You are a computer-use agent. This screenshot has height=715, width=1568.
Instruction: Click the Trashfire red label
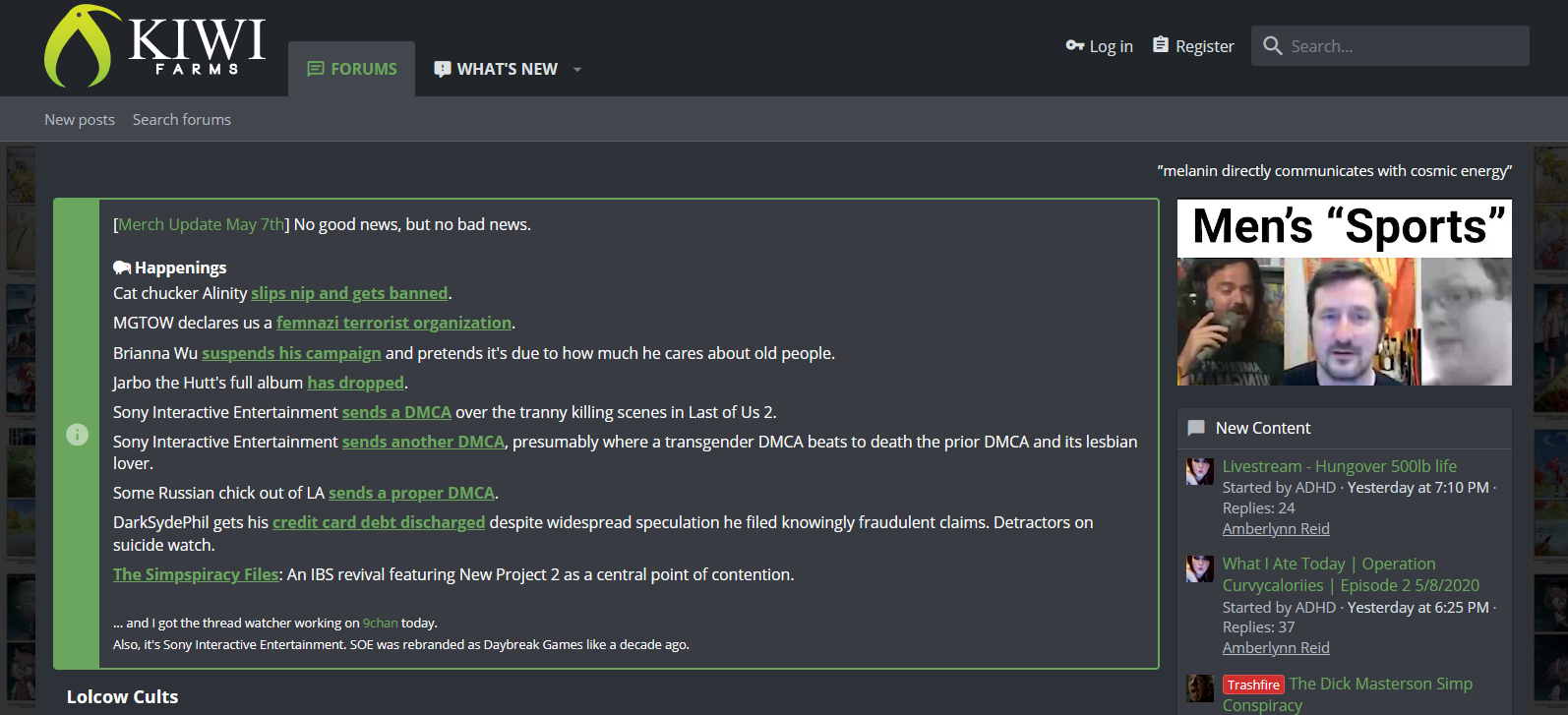point(1253,685)
